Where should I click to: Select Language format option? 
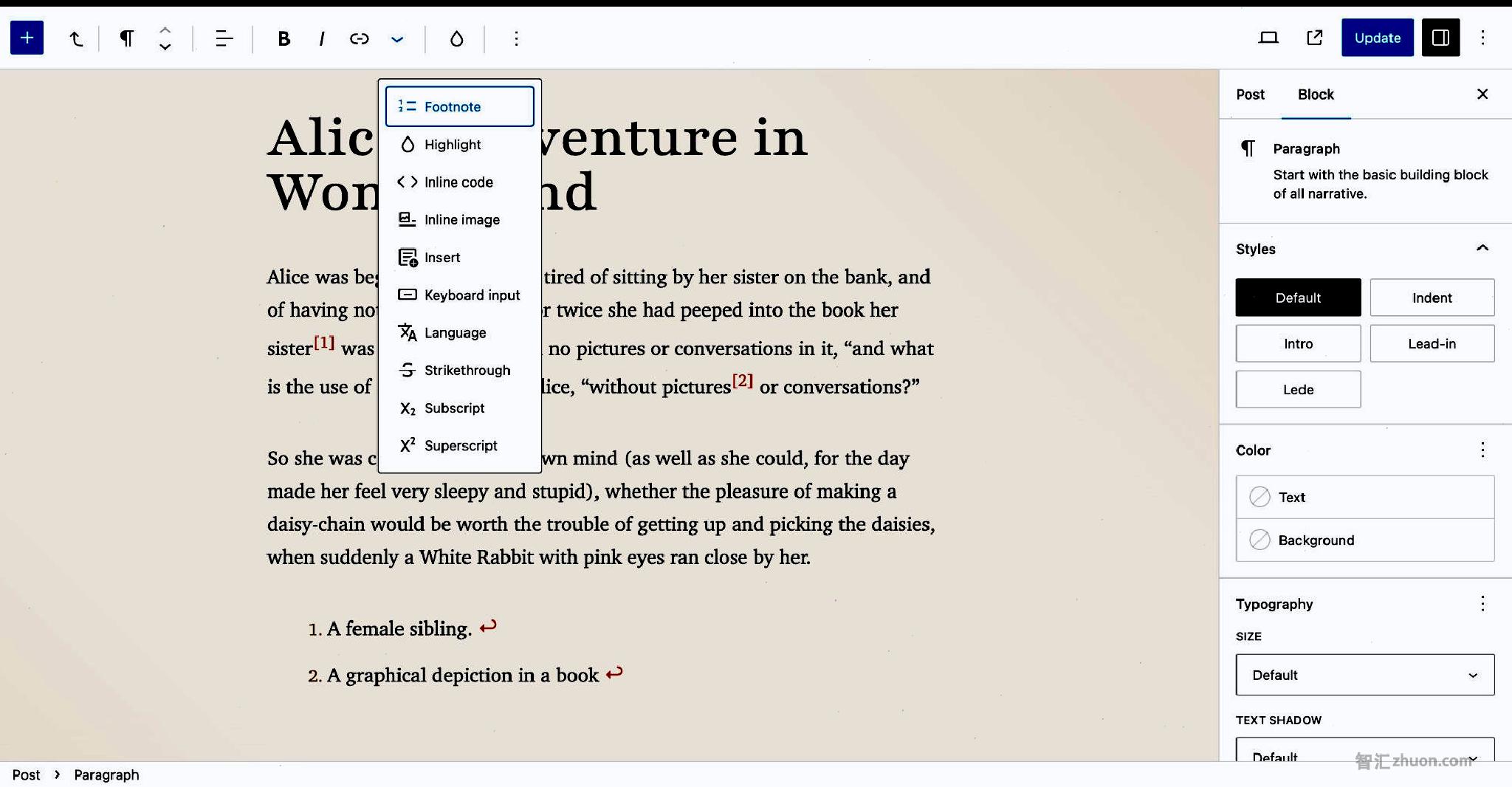pos(459,333)
